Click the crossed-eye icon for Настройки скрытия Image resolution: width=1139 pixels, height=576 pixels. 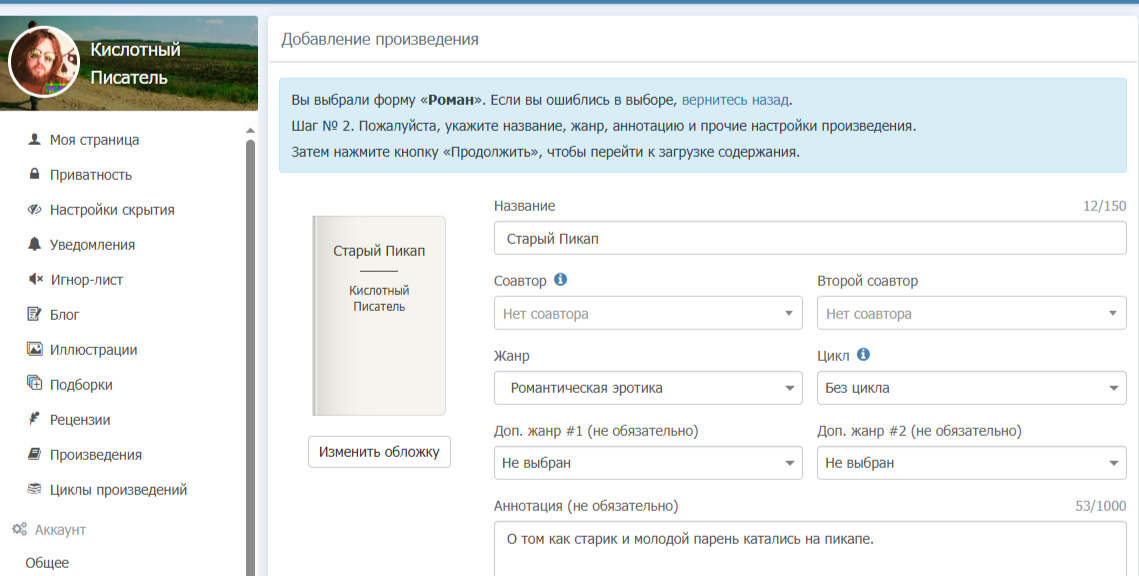point(34,210)
